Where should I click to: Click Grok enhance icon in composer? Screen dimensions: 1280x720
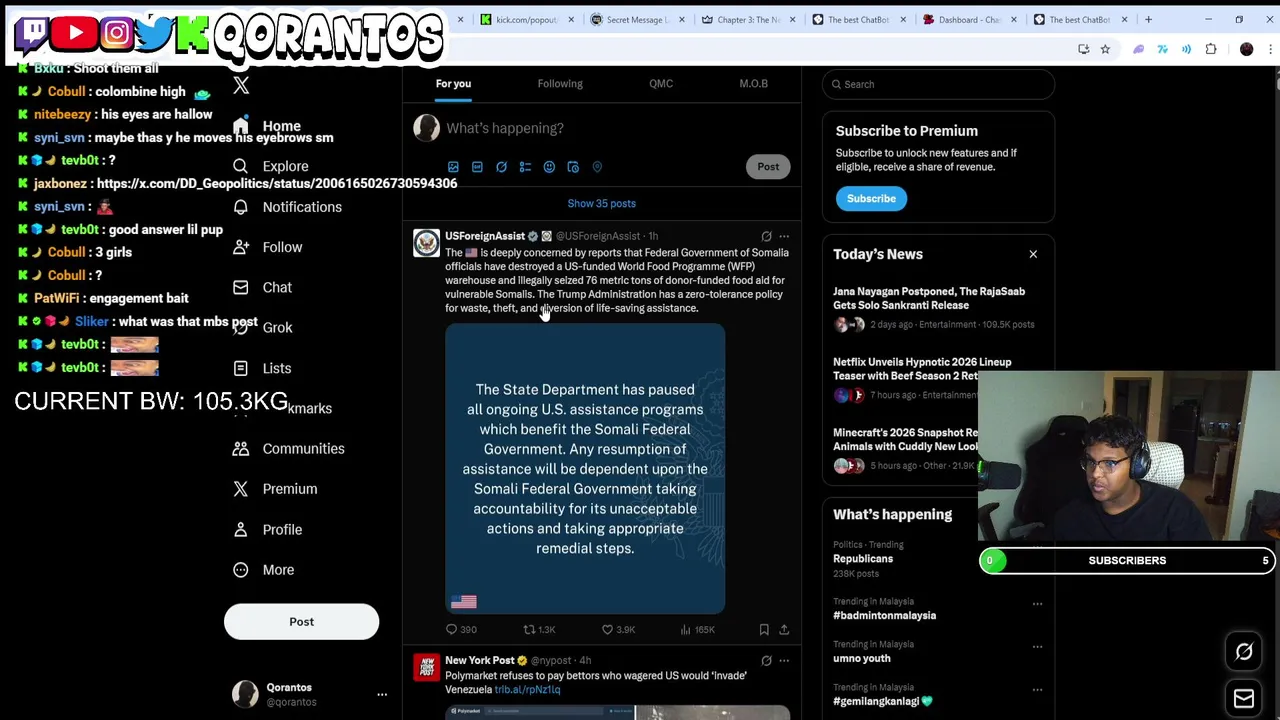tap(501, 167)
